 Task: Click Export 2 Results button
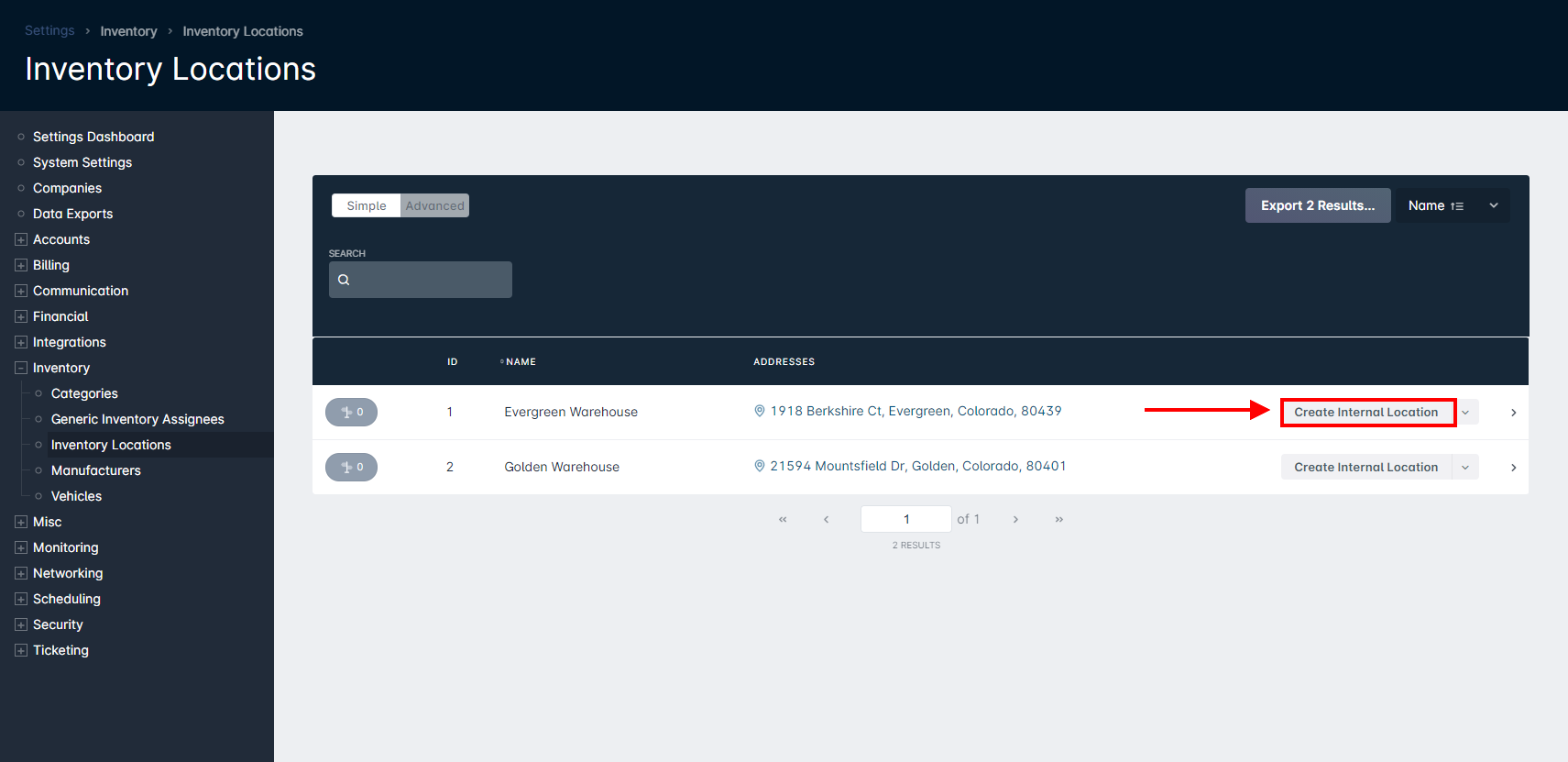[1318, 205]
